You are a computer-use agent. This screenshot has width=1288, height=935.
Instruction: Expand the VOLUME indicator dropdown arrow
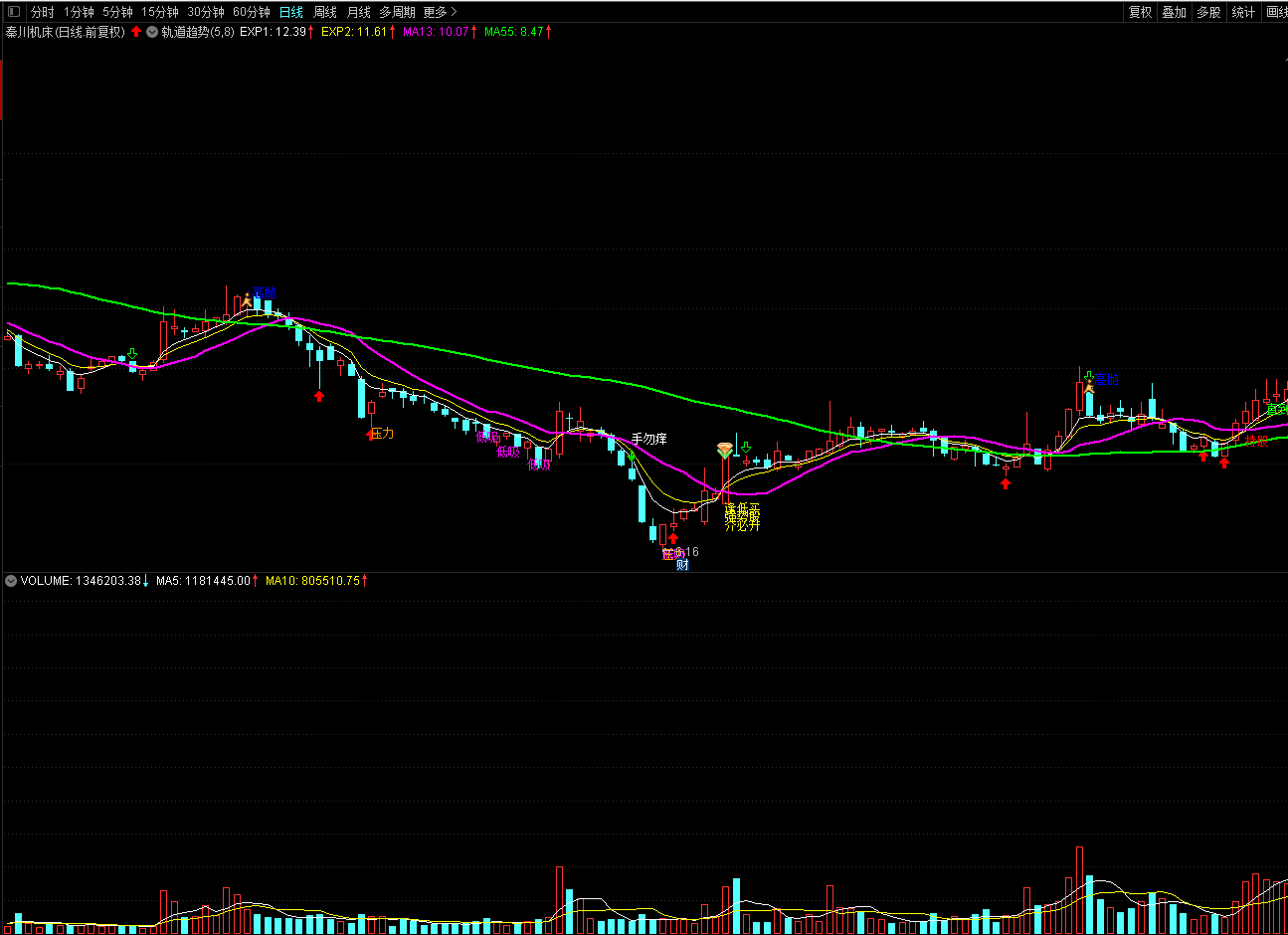11,581
